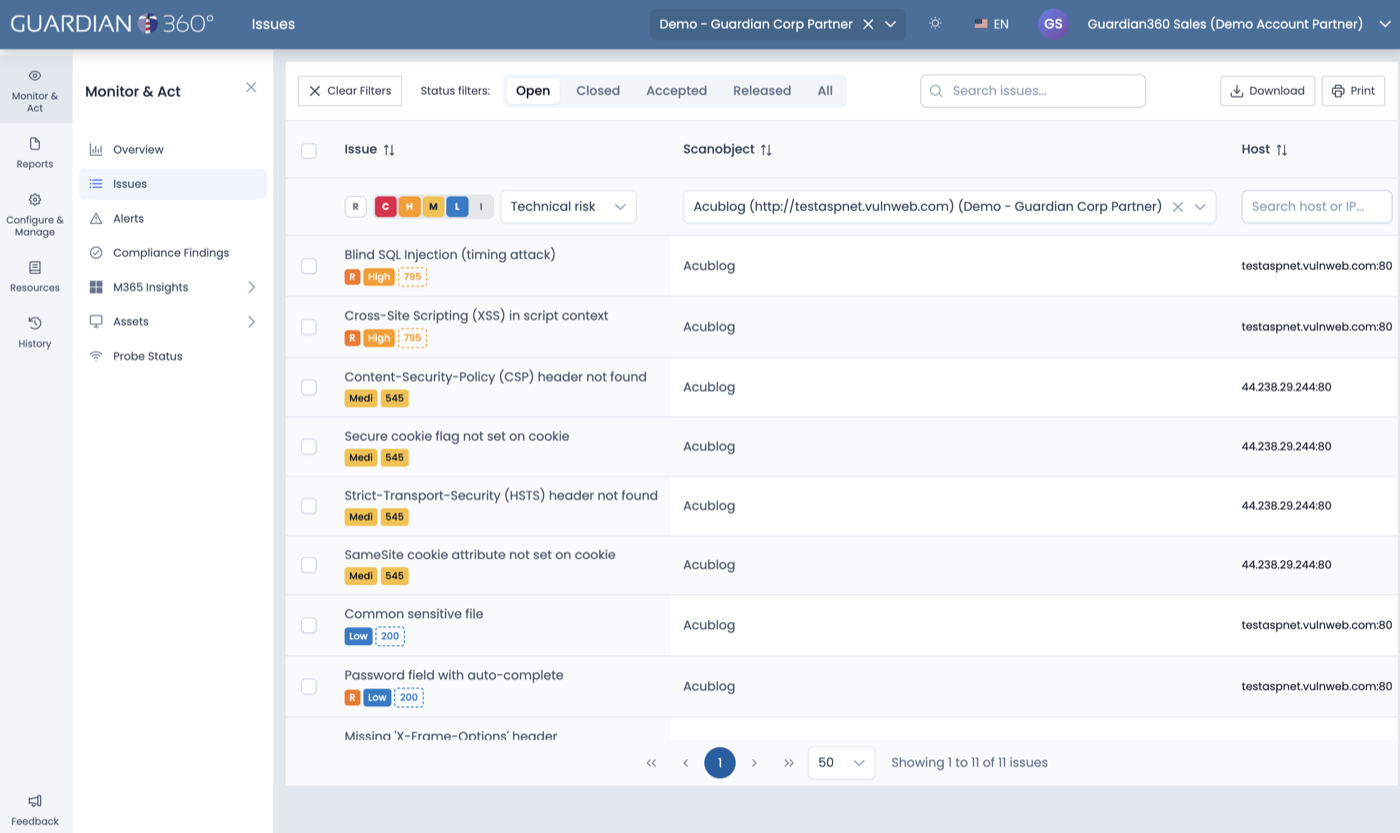The image size is (1400, 833).
Task: Click the Download button
Action: tap(1267, 91)
